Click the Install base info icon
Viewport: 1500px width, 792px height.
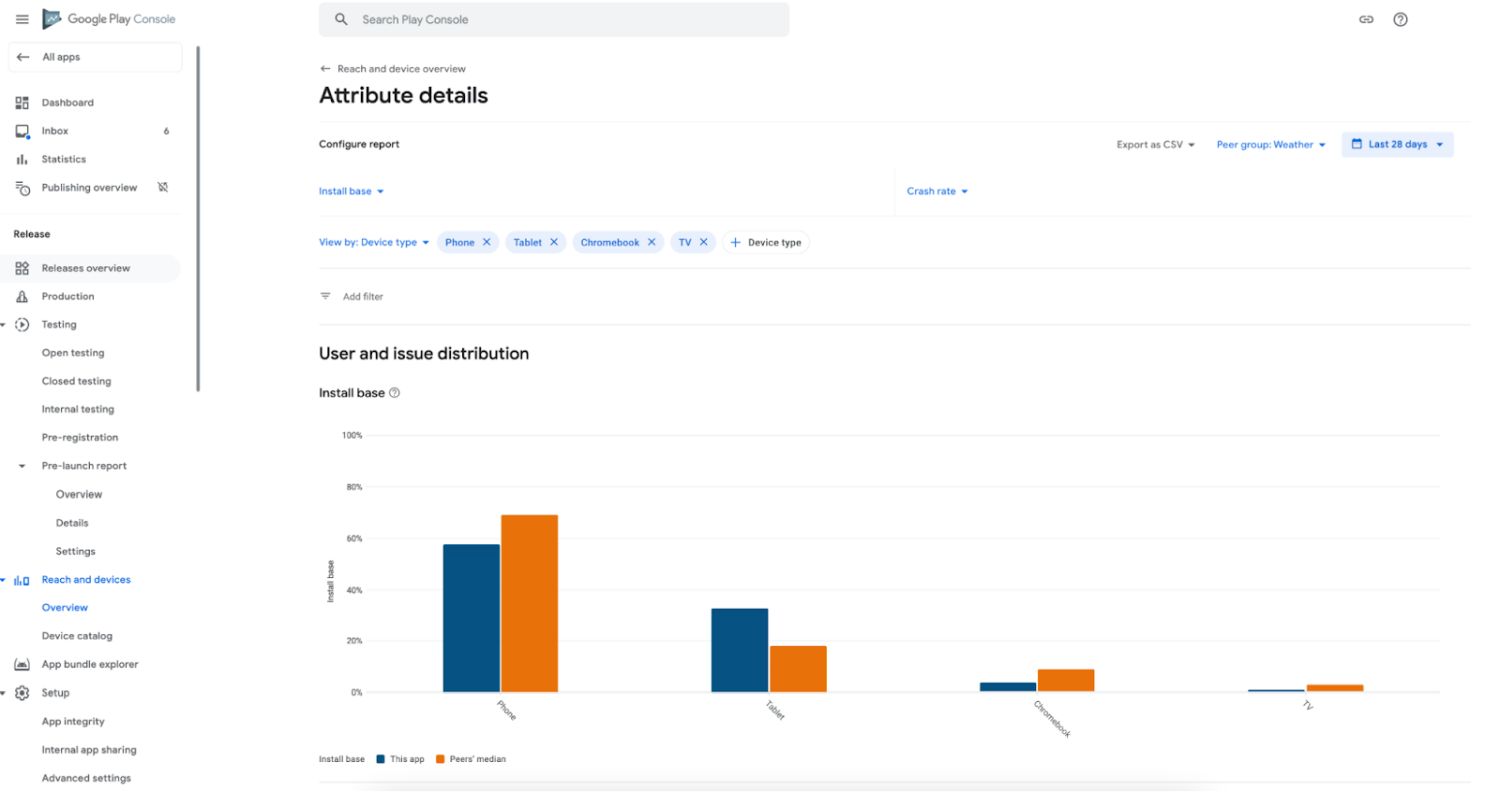(394, 393)
